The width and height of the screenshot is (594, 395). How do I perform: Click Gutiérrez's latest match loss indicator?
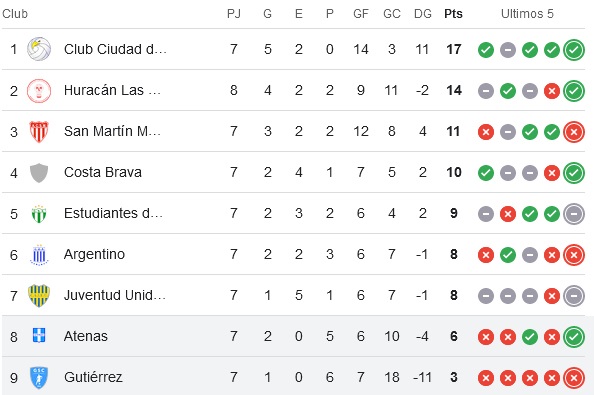coord(574,378)
